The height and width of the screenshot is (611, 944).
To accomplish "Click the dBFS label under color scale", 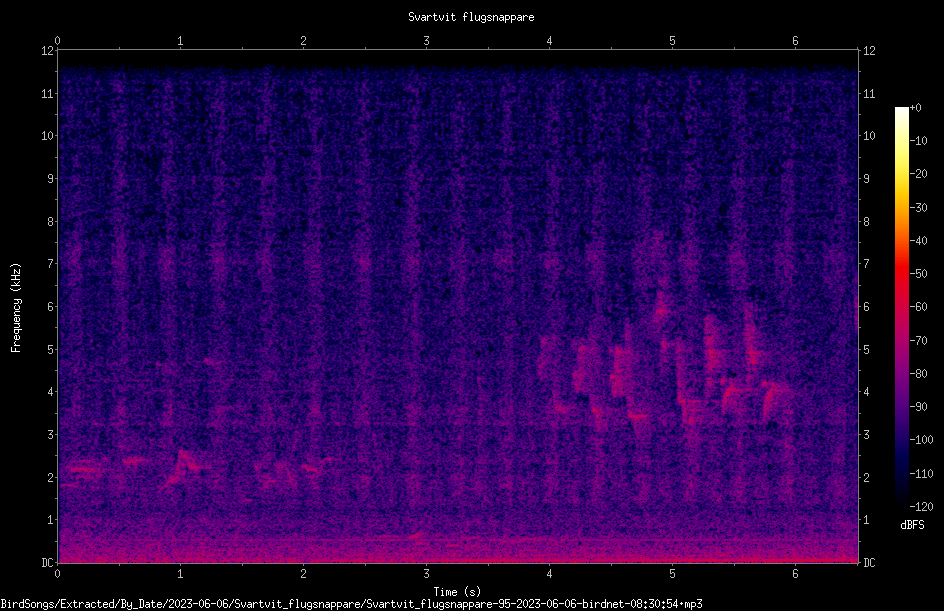I will (x=912, y=525).
